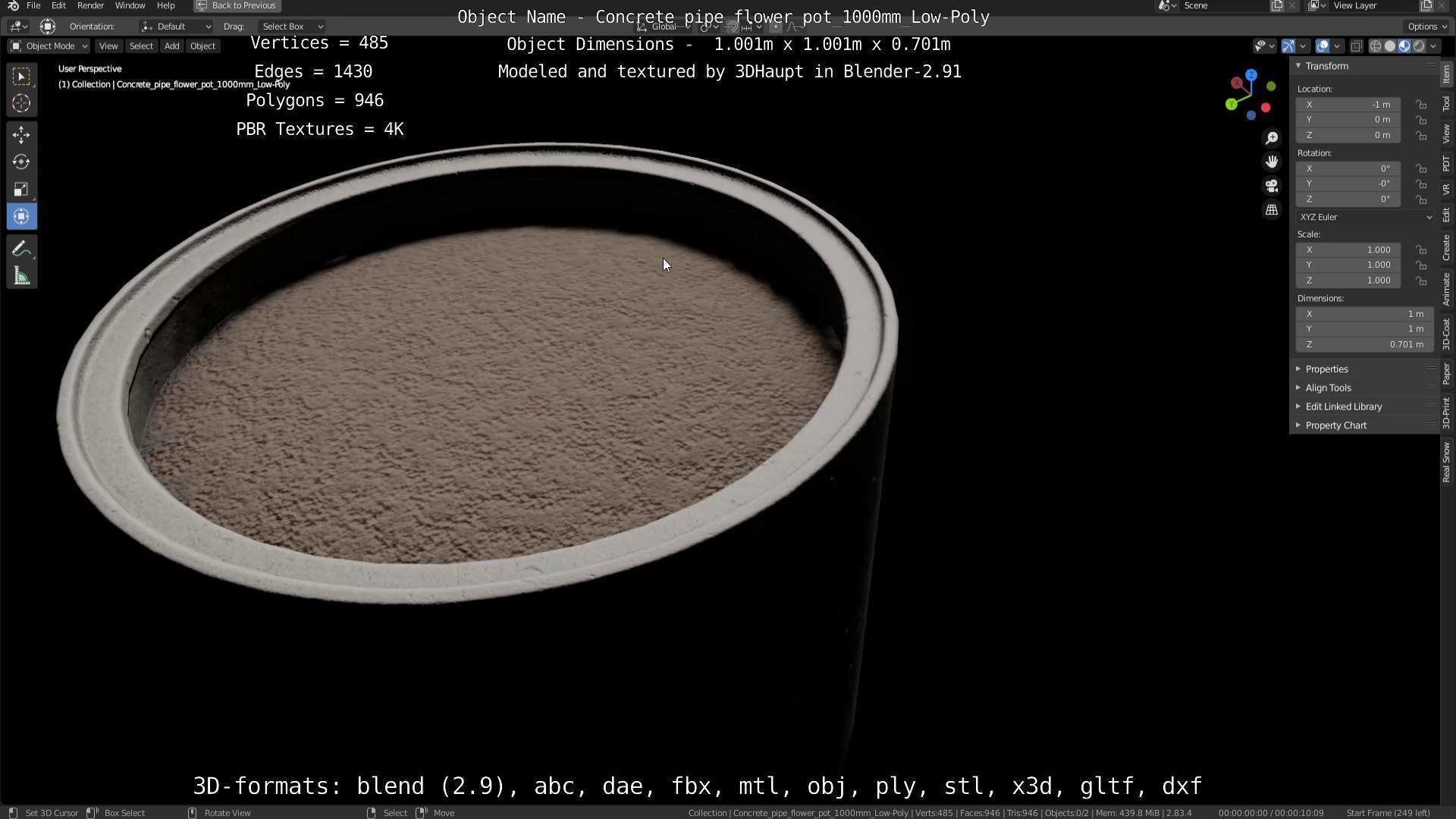
Task: Click the active tool pivot icon in header
Action: 48,27
